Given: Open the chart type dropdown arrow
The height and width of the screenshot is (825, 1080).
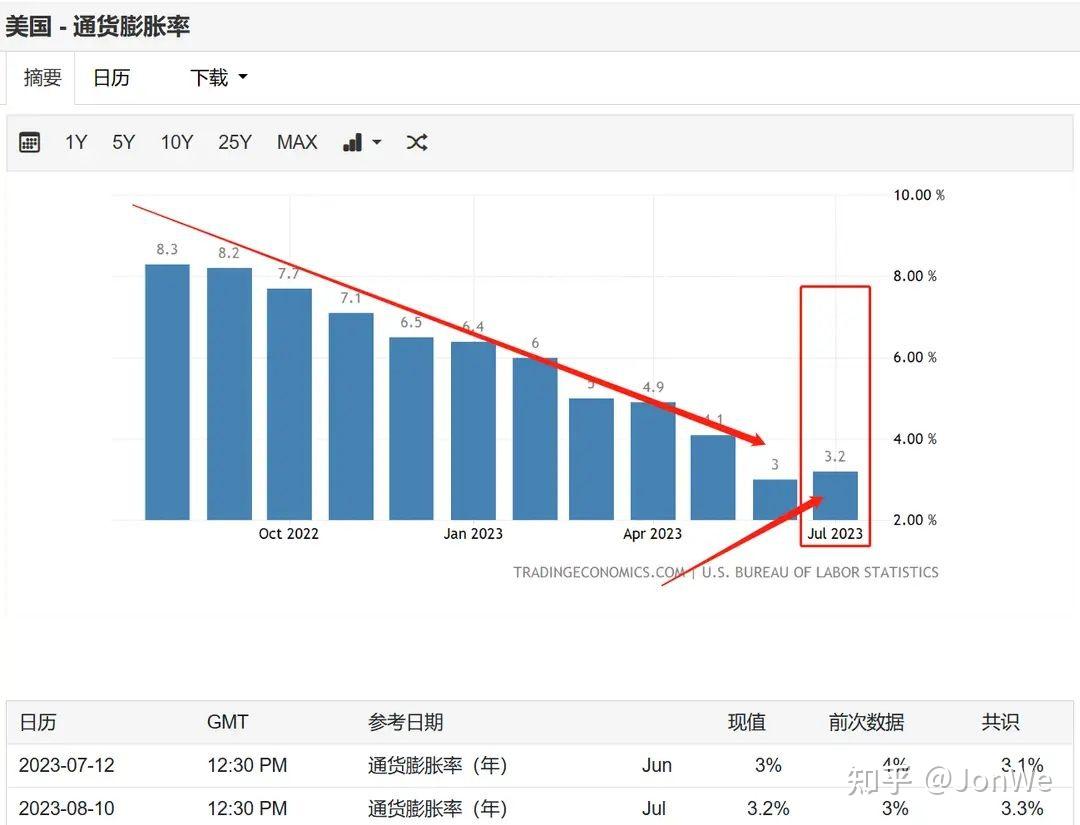Looking at the screenshot, I should pos(376,142).
